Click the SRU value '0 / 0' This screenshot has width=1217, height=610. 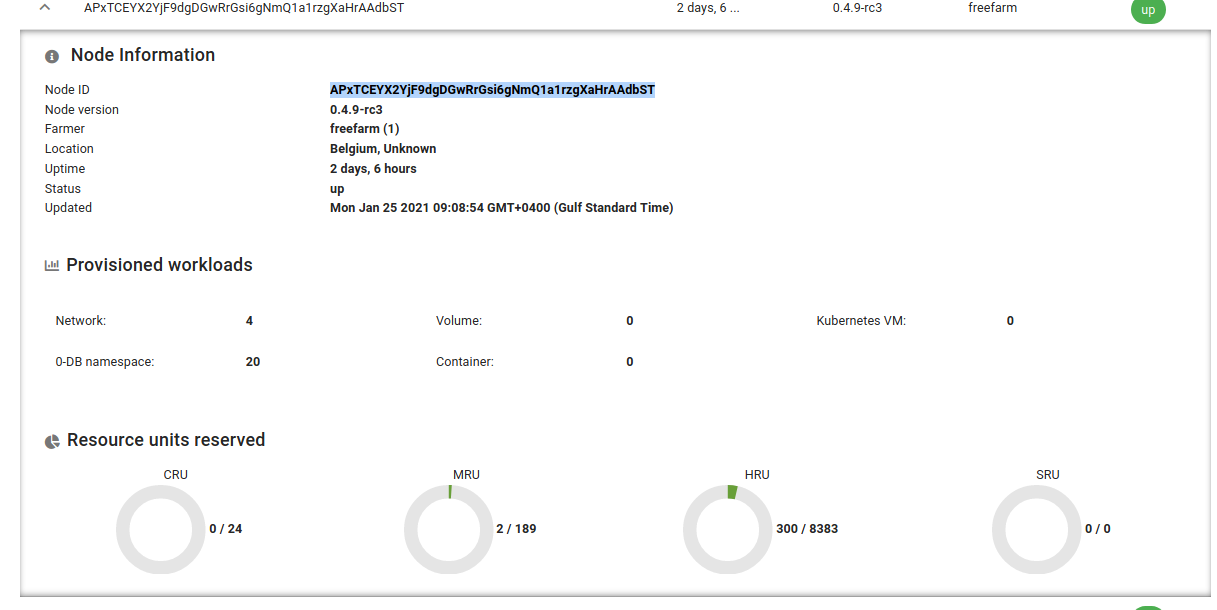click(x=1098, y=529)
